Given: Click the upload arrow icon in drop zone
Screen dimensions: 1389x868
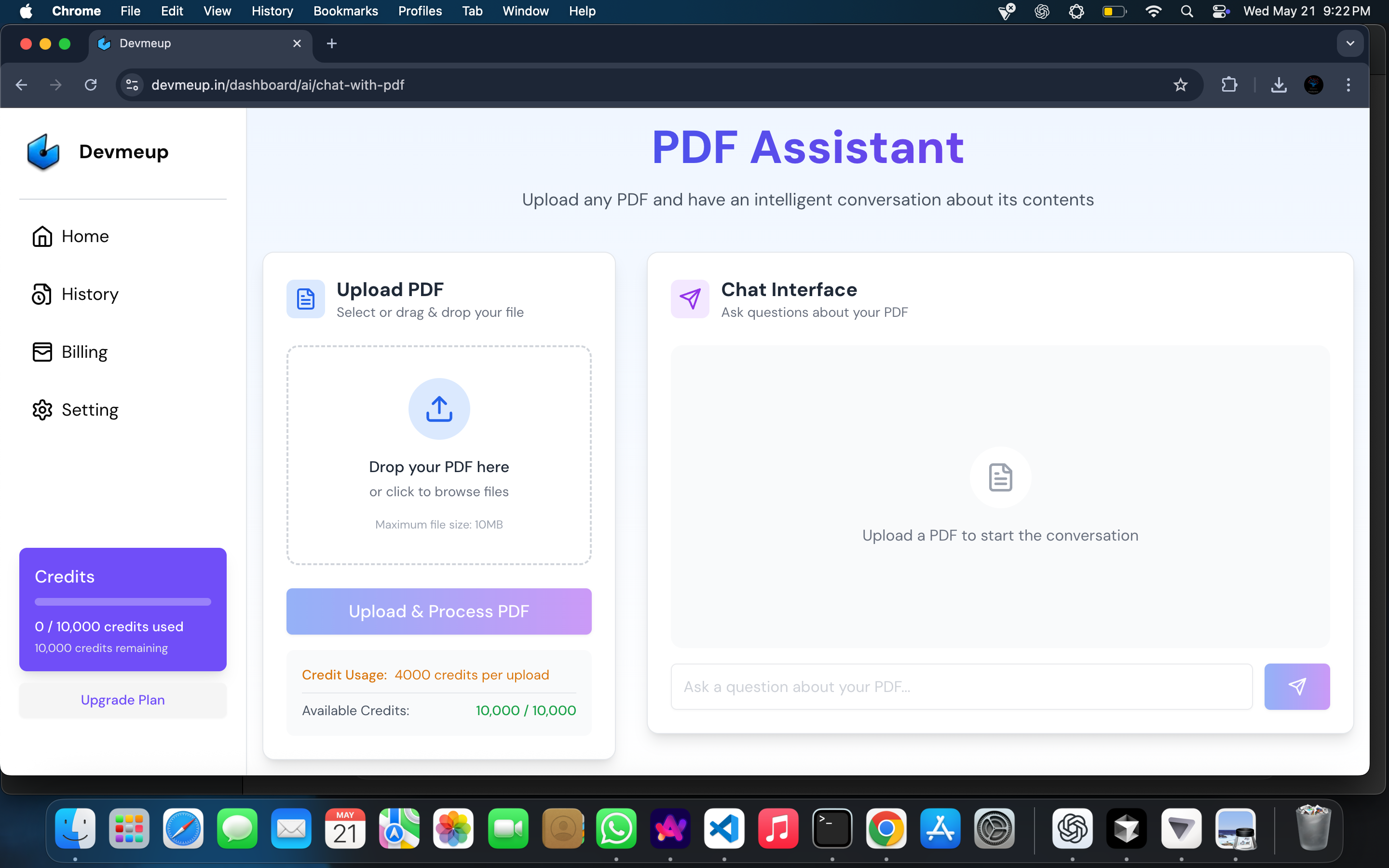Looking at the screenshot, I should (x=439, y=409).
